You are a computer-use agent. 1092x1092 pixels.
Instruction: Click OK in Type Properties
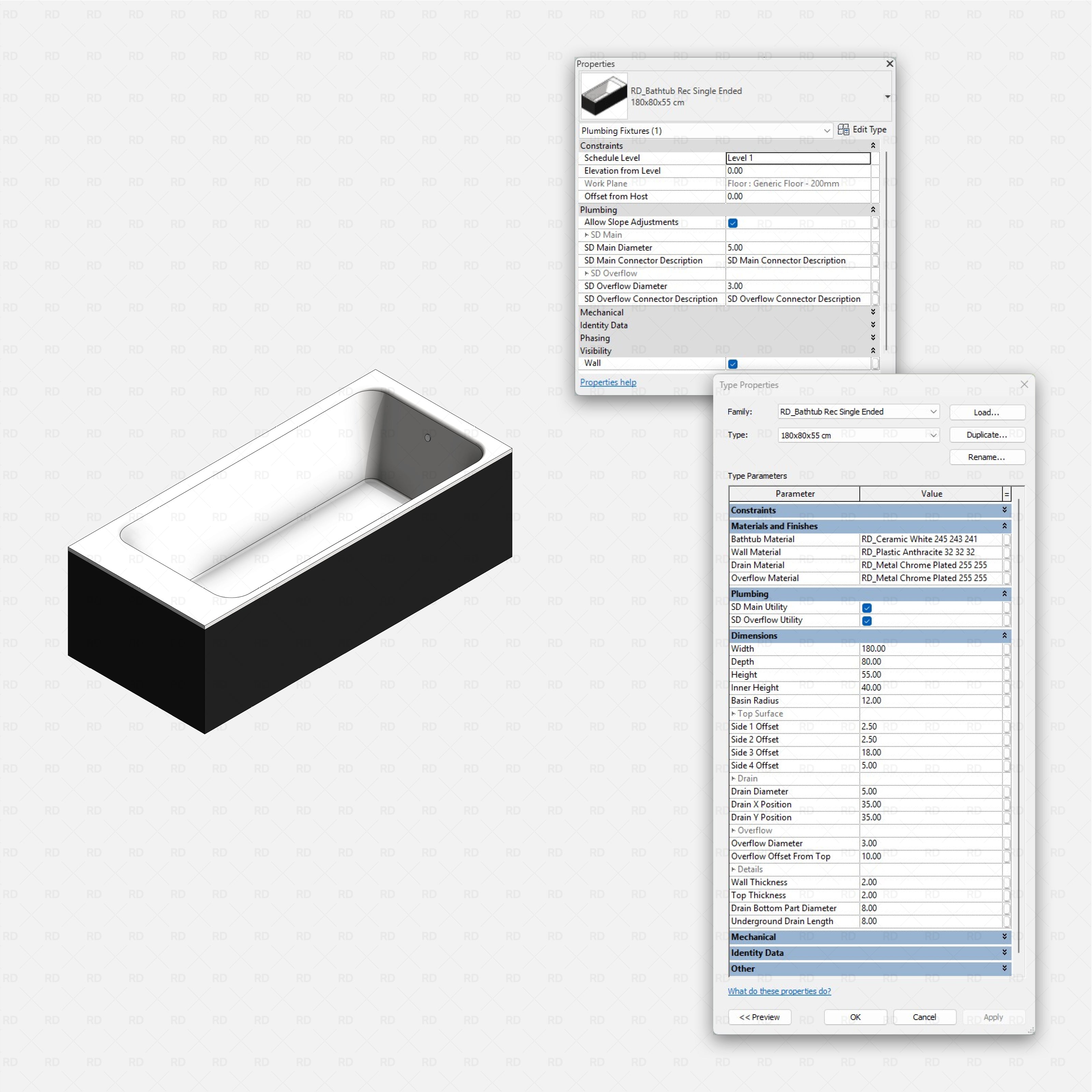[855, 1017]
